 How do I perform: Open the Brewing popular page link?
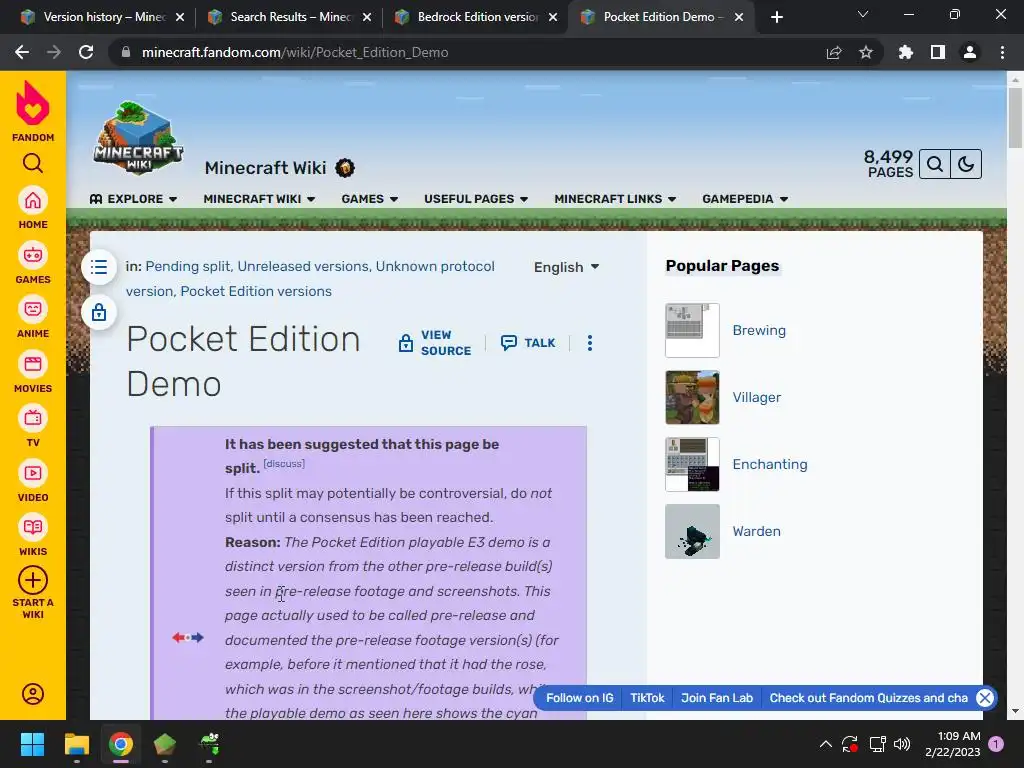click(x=759, y=330)
